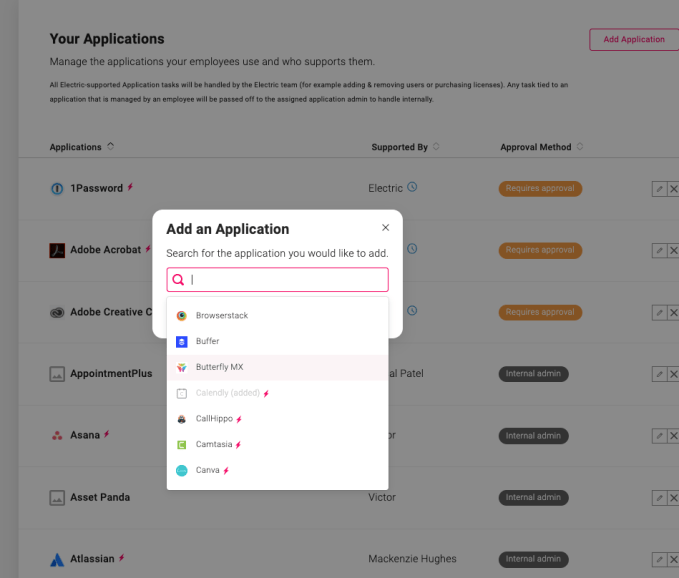Focus the application search field

(x=285, y=280)
